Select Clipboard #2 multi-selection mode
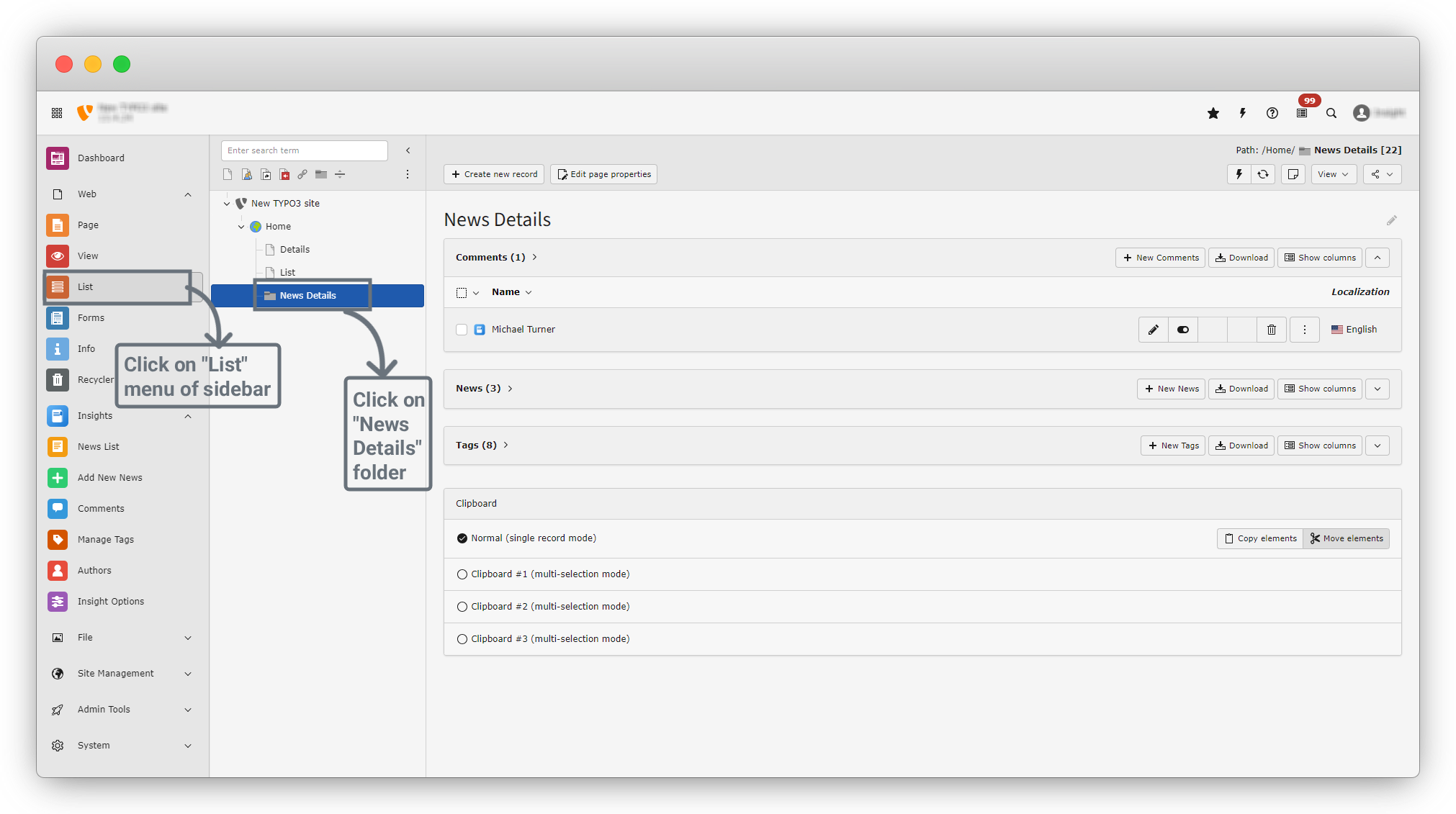Screen dimensions: 1456x814 [x=462, y=607]
